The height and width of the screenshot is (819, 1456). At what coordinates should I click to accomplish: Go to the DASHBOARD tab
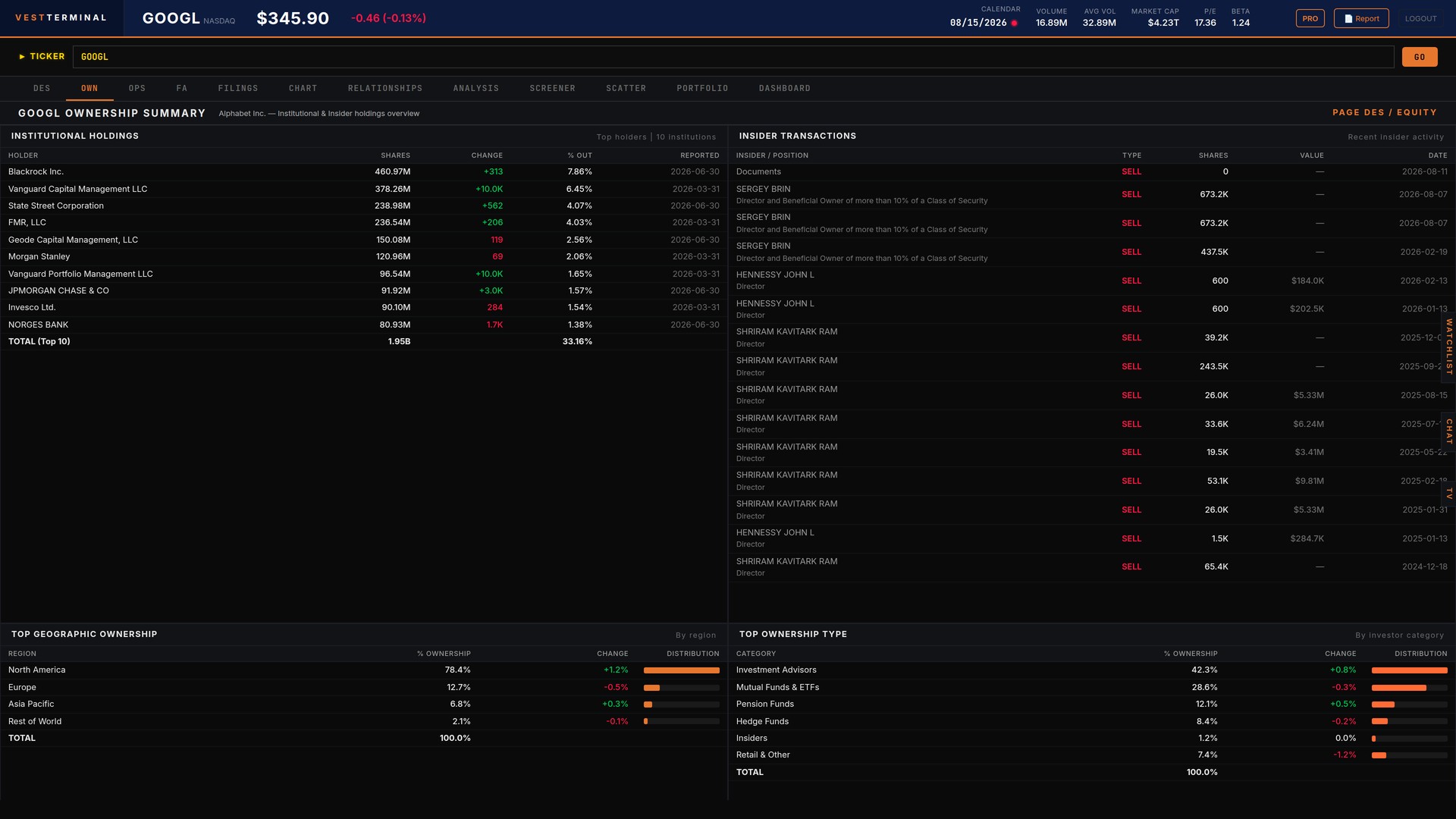[x=785, y=89]
